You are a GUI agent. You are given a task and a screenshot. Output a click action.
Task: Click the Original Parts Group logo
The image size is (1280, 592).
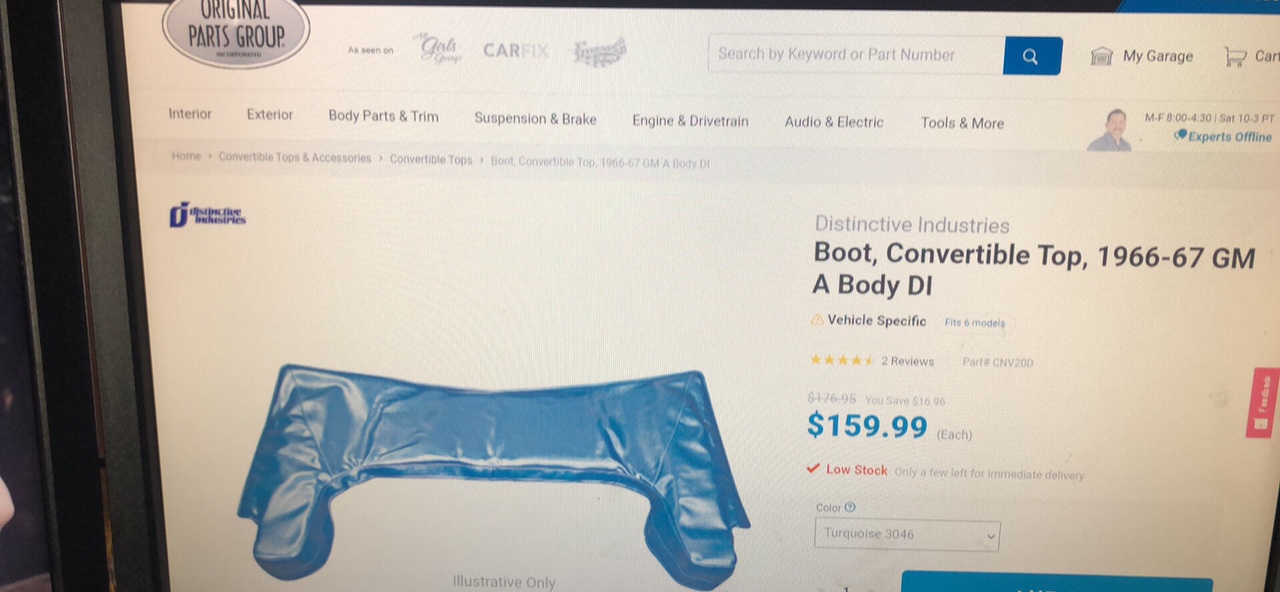pos(236,33)
